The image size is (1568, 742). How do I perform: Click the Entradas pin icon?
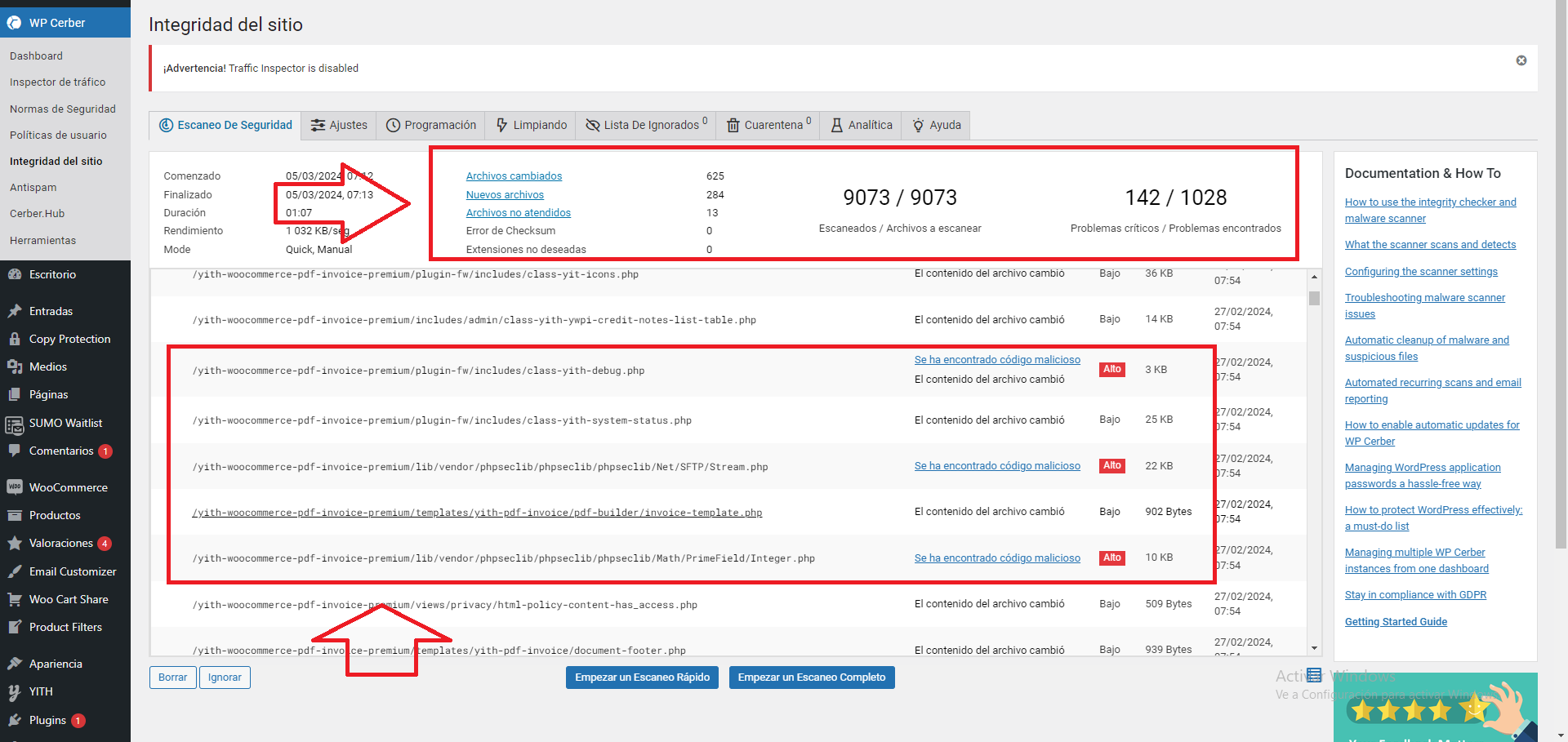(14, 311)
